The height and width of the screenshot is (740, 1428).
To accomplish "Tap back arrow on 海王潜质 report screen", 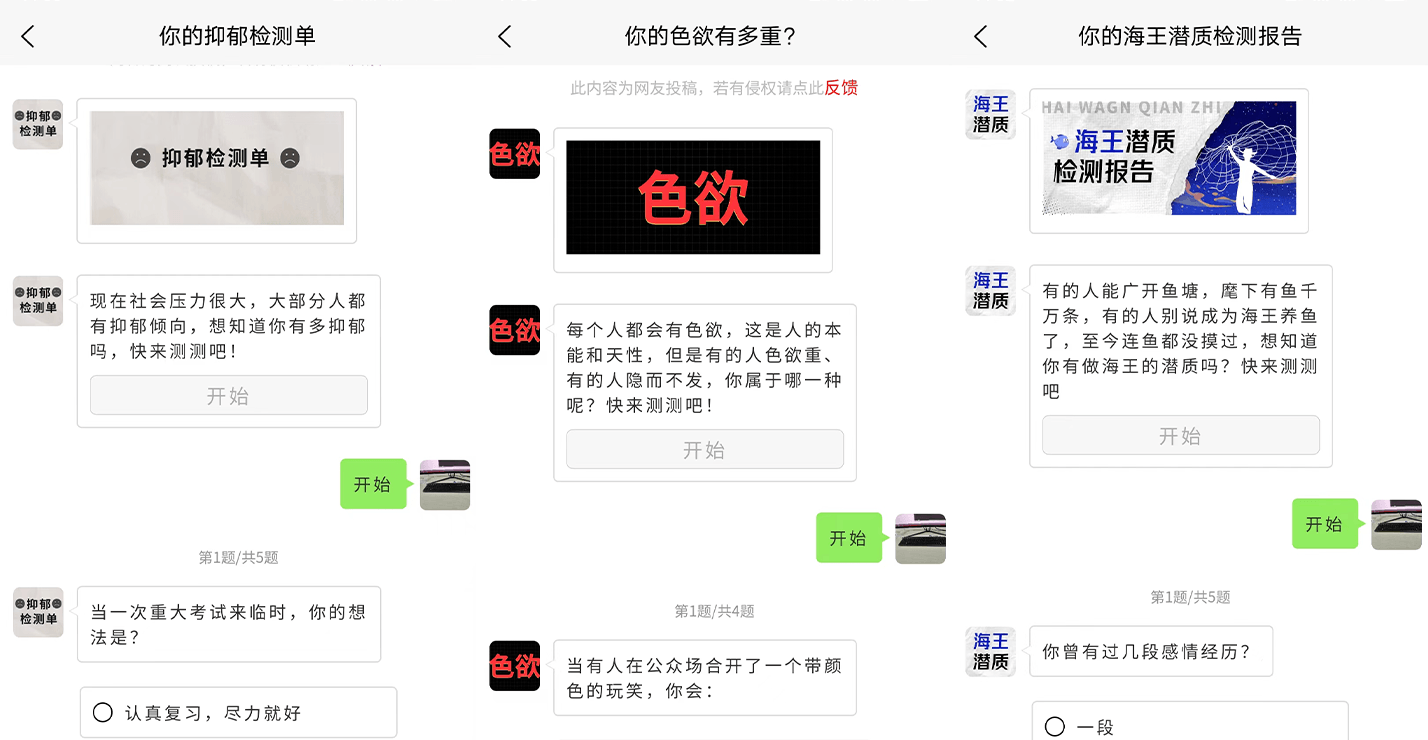I will tap(980, 37).
